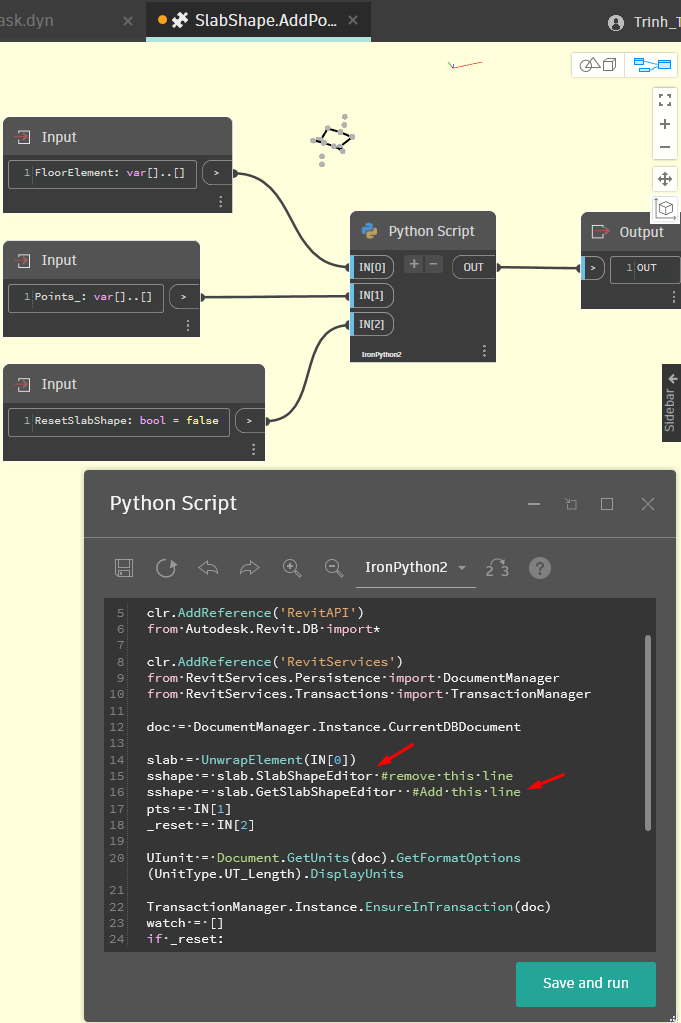Open the Trinh user account menu
This screenshot has height=1023, width=681.
pos(645,23)
